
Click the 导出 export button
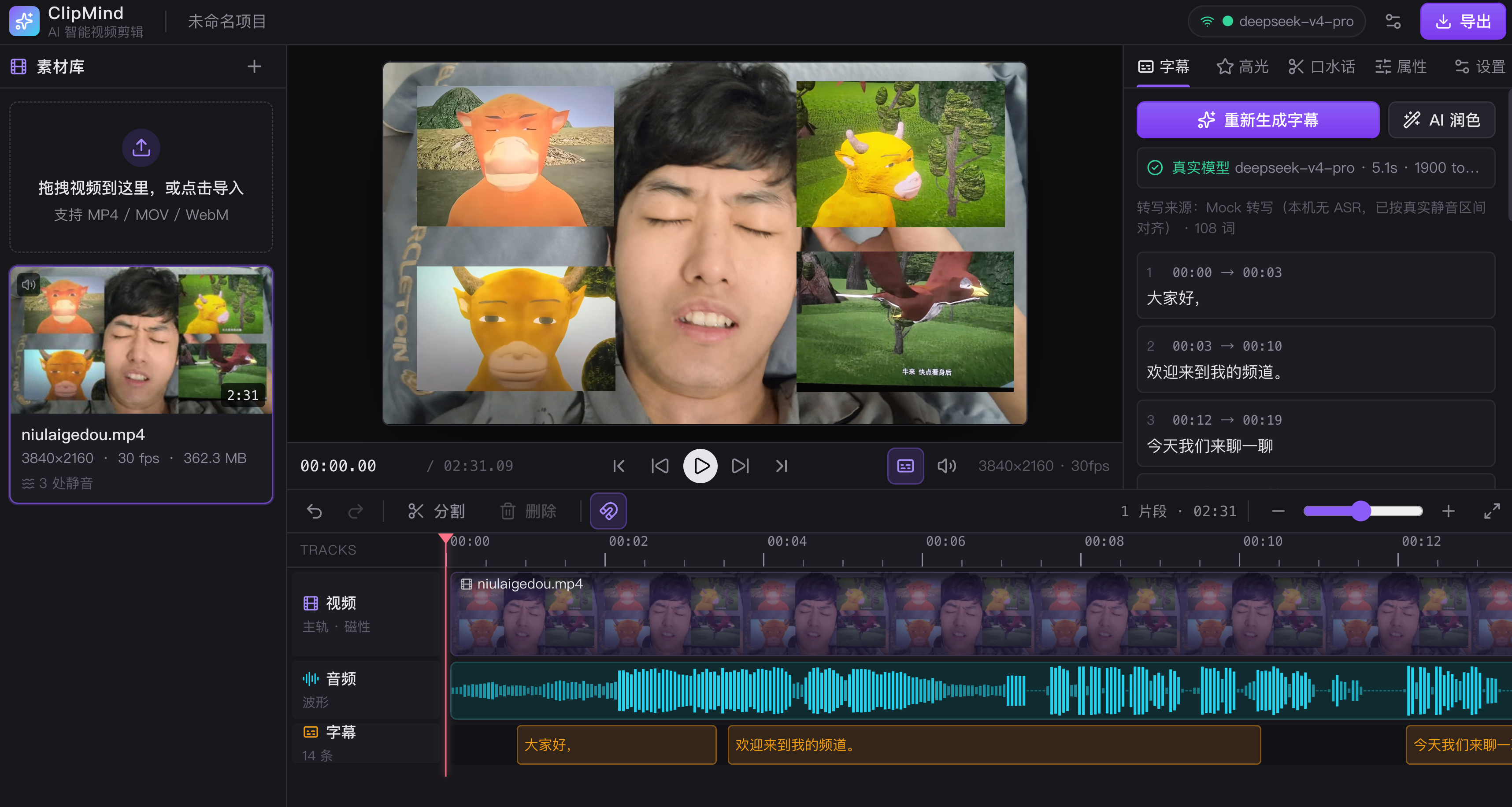coord(1463,22)
